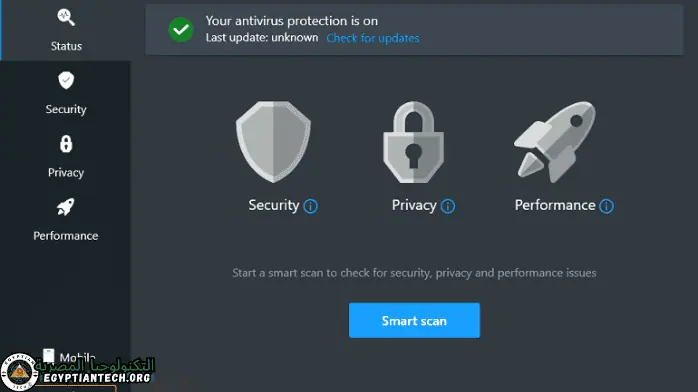Click the large Privacy padlock graphic
Viewport: 698px width, 392px height.
(x=414, y=142)
